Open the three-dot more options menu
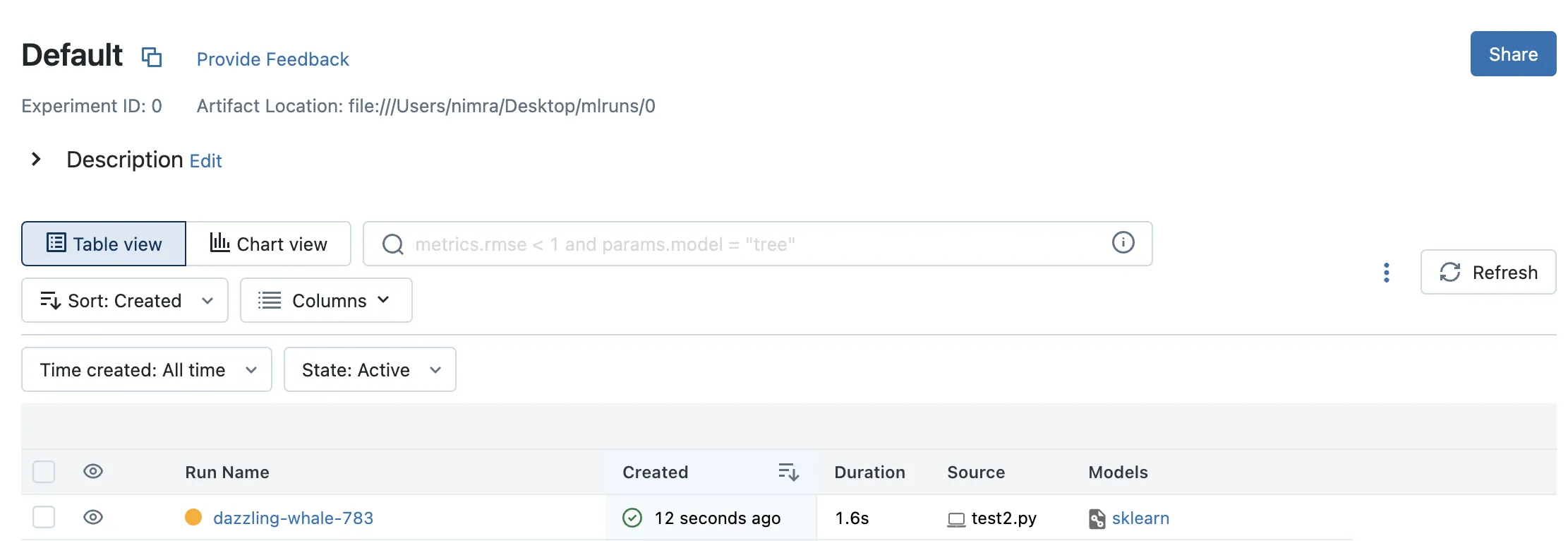The image size is (1568, 541). point(1386,273)
